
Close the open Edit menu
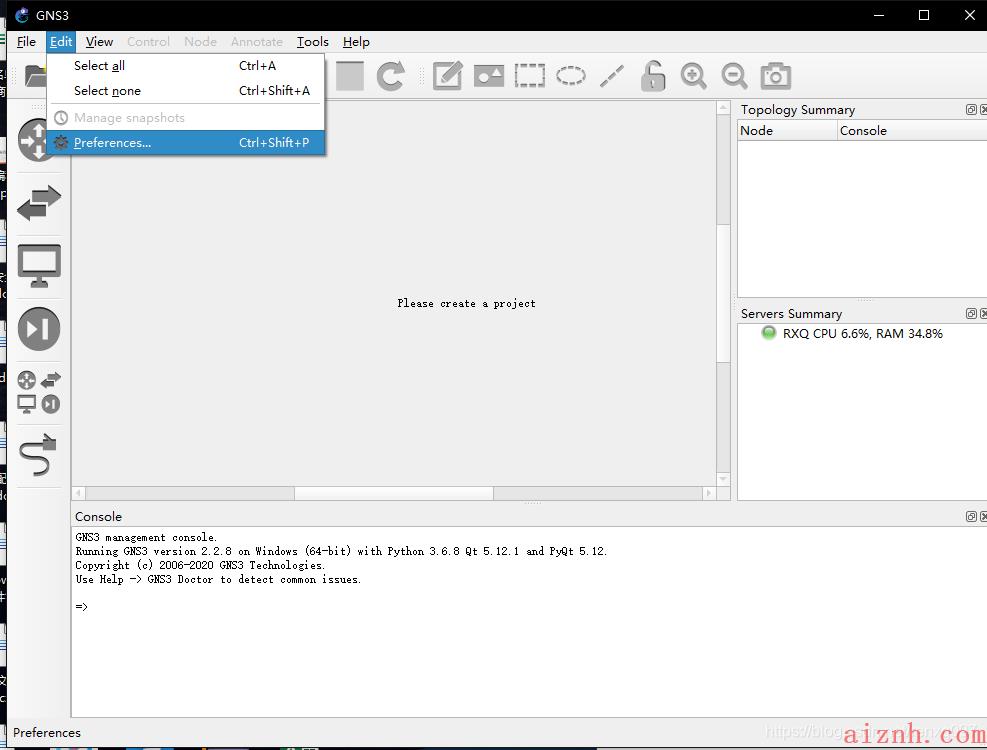coord(61,42)
